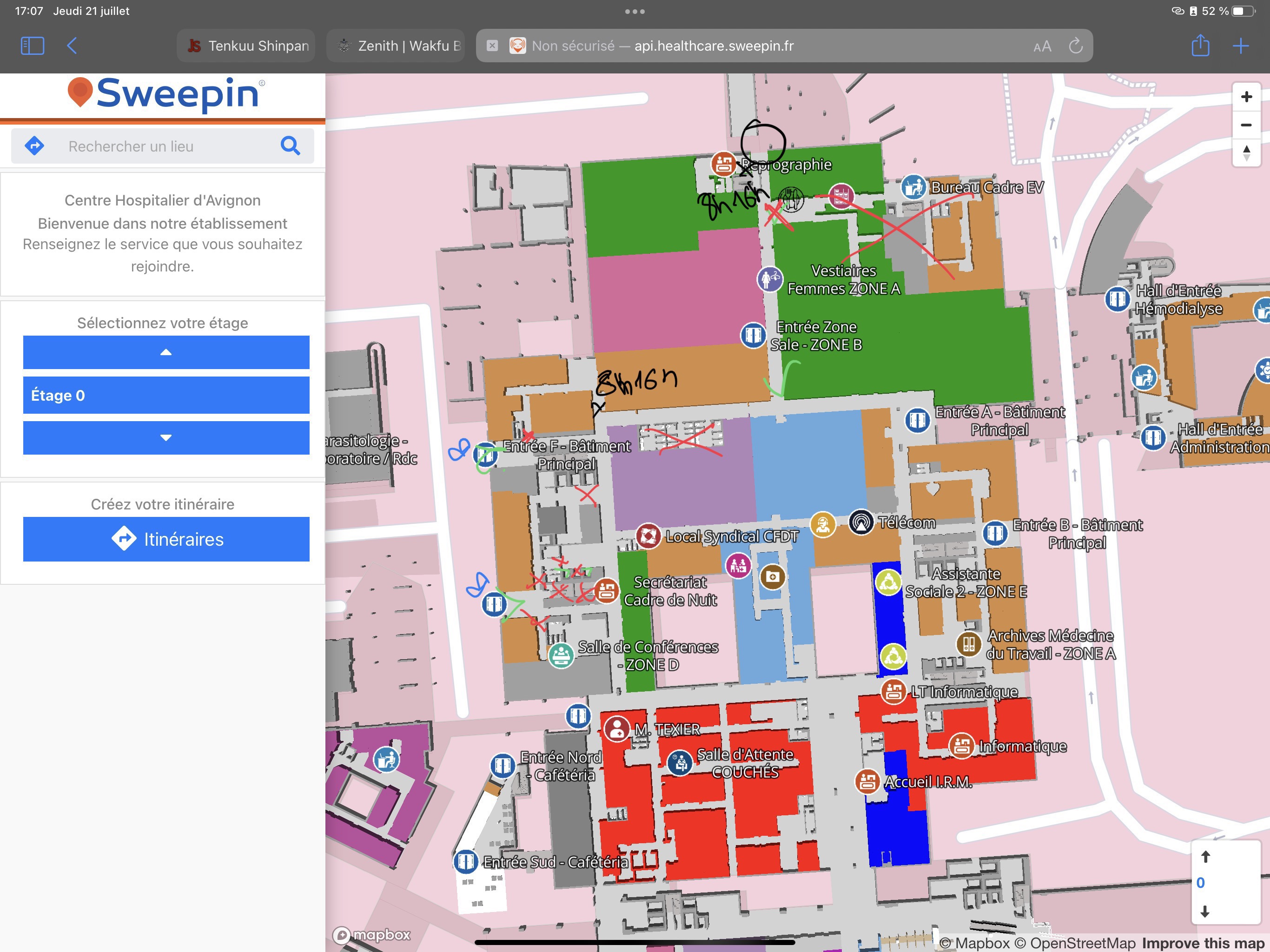Image resolution: width=1270 pixels, height=952 pixels.
Task: Tap the Reprographie marker icon
Action: tap(723, 164)
